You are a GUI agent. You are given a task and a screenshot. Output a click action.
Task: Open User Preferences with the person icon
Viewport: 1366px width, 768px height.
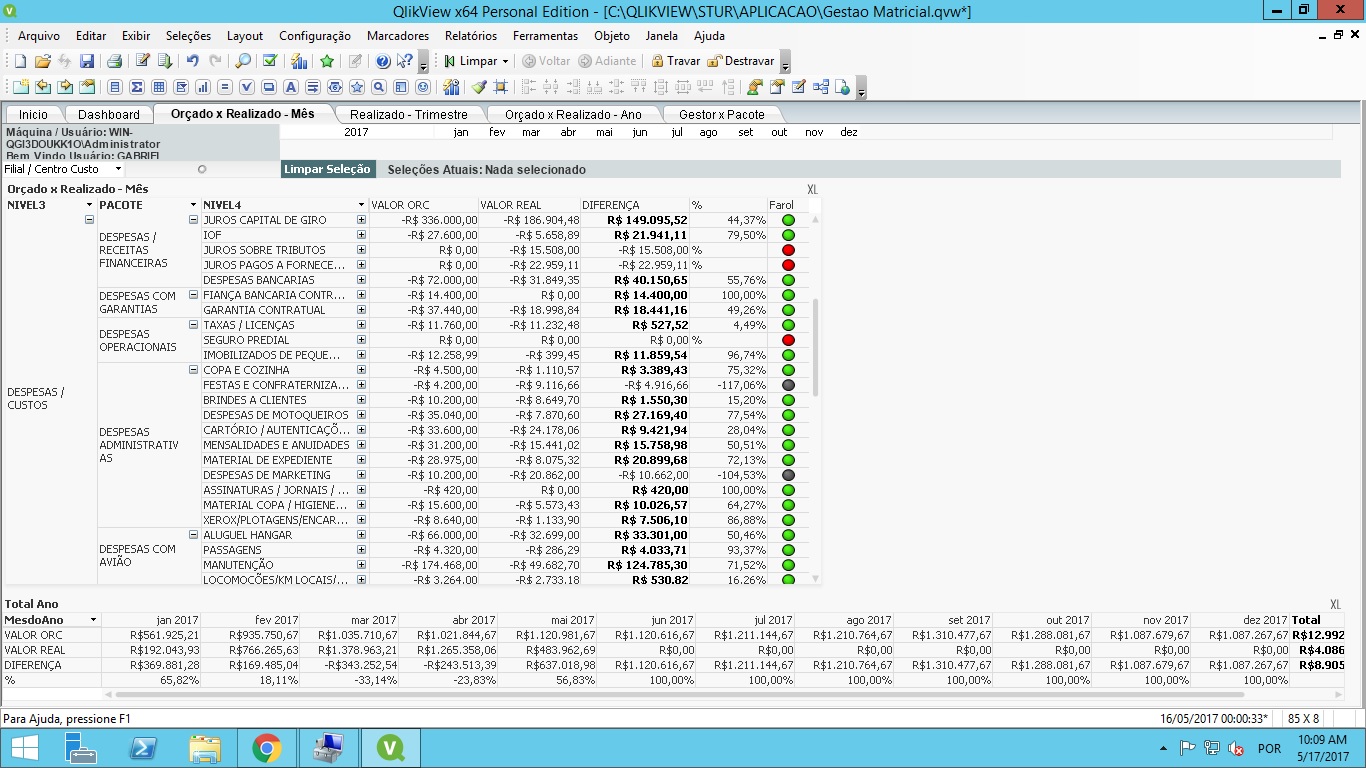pos(755,87)
